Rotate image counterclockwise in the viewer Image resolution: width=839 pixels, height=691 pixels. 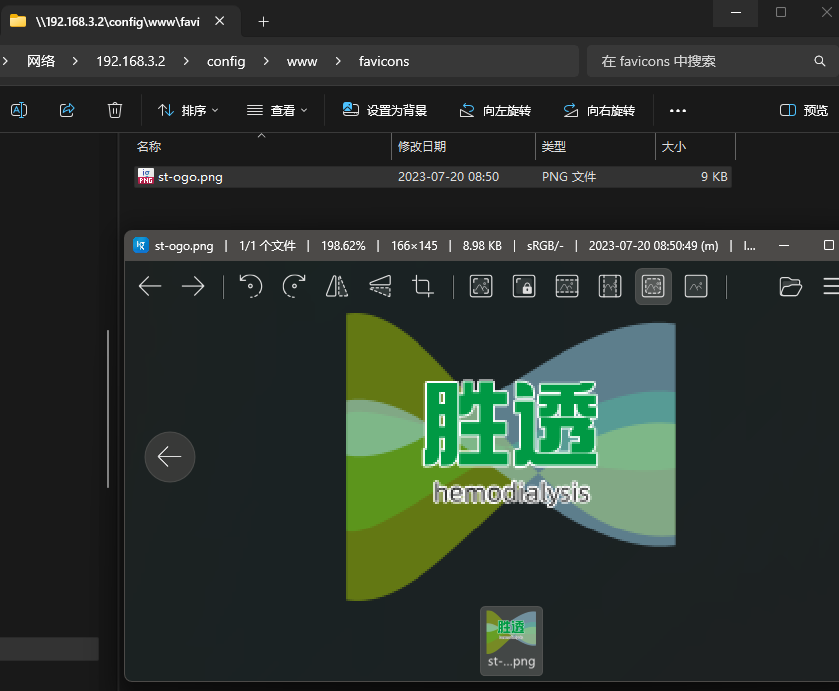[x=250, y=287]
